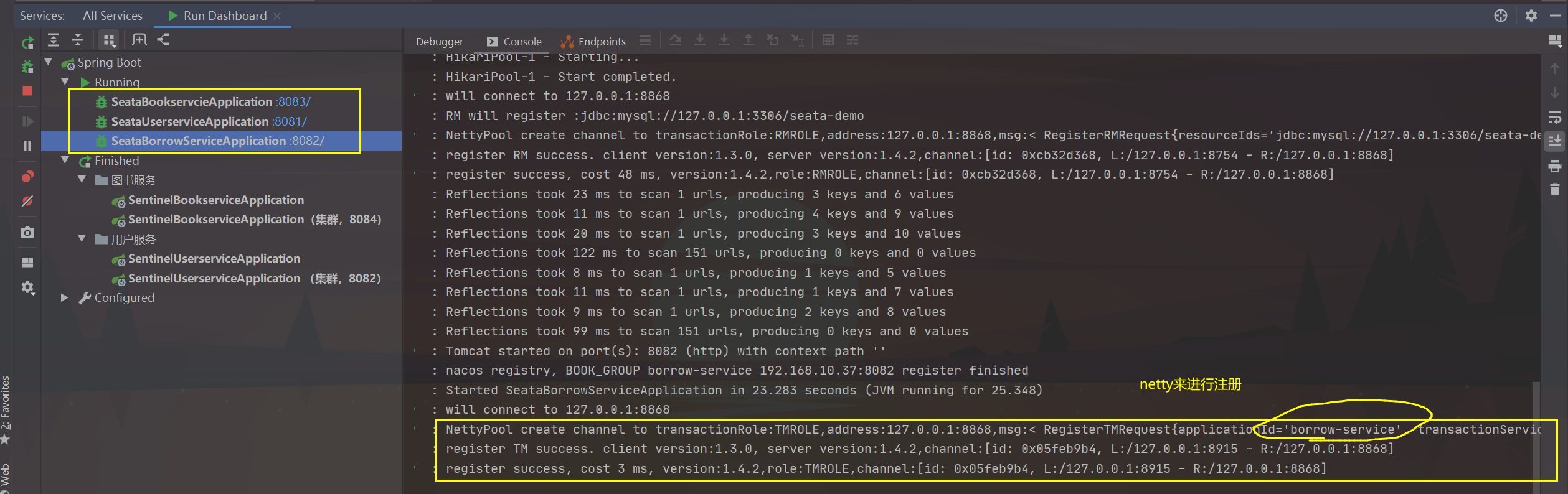
Task: Open the Group By options button
Action: tap(109, 40)
